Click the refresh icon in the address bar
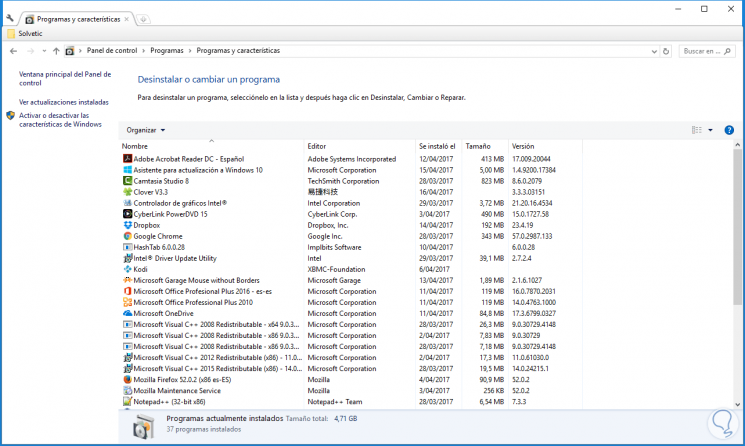745x446 pixels. click(x=666, y=51)
